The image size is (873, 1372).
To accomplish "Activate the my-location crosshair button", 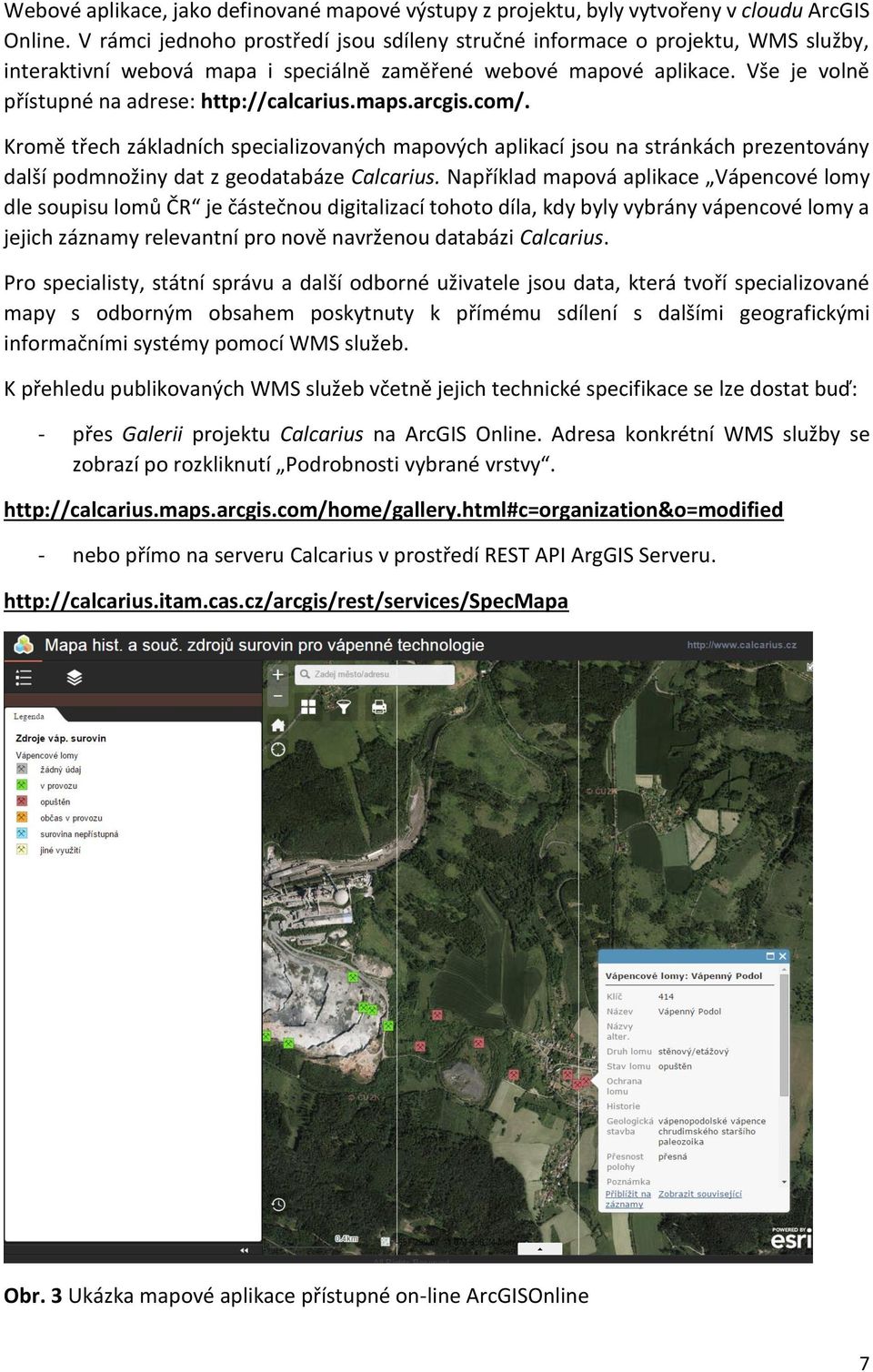I will (x=278, y=750).
